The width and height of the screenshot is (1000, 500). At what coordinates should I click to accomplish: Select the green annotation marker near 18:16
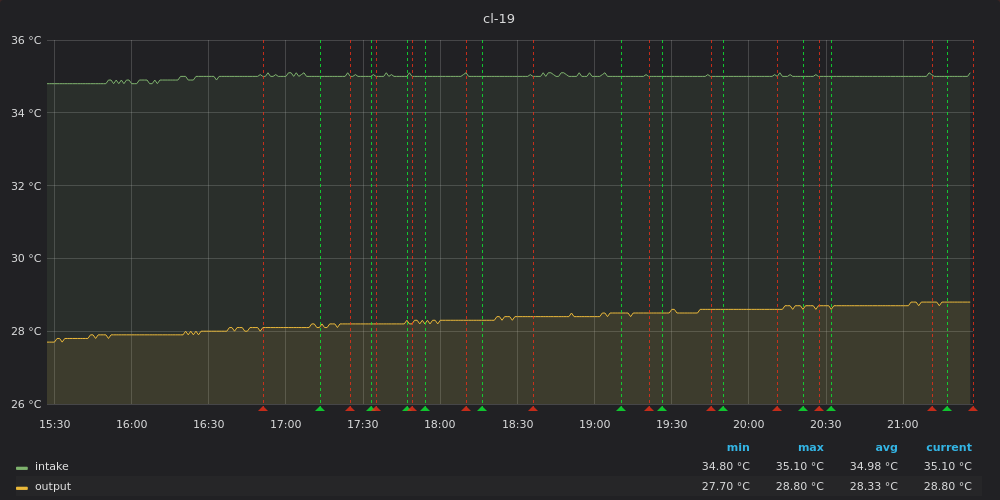tap(482, 408)
